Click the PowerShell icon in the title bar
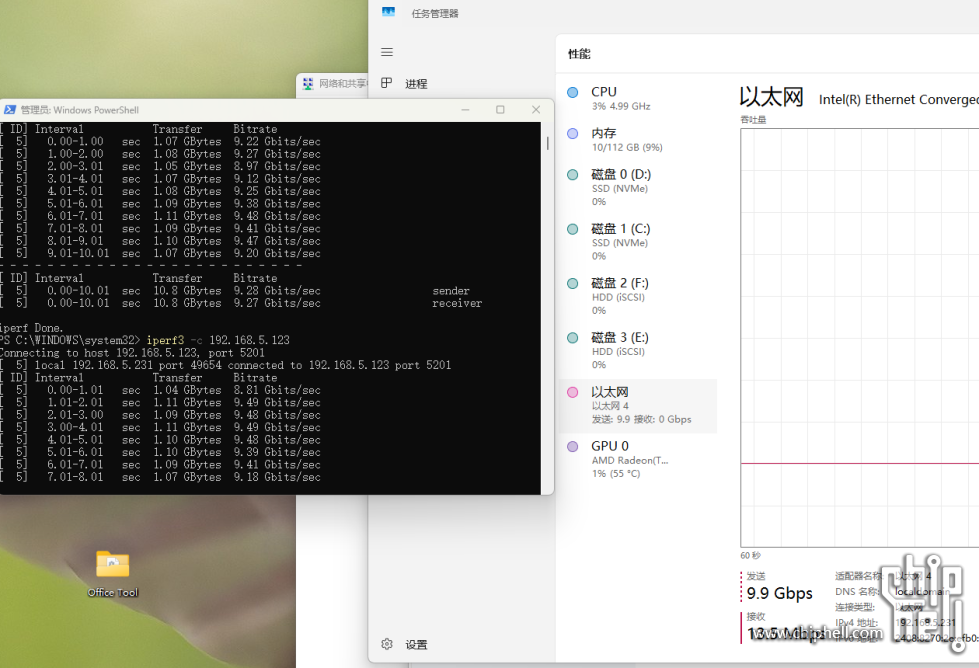This screenshot has width=979, height=668. coord(10,110)
